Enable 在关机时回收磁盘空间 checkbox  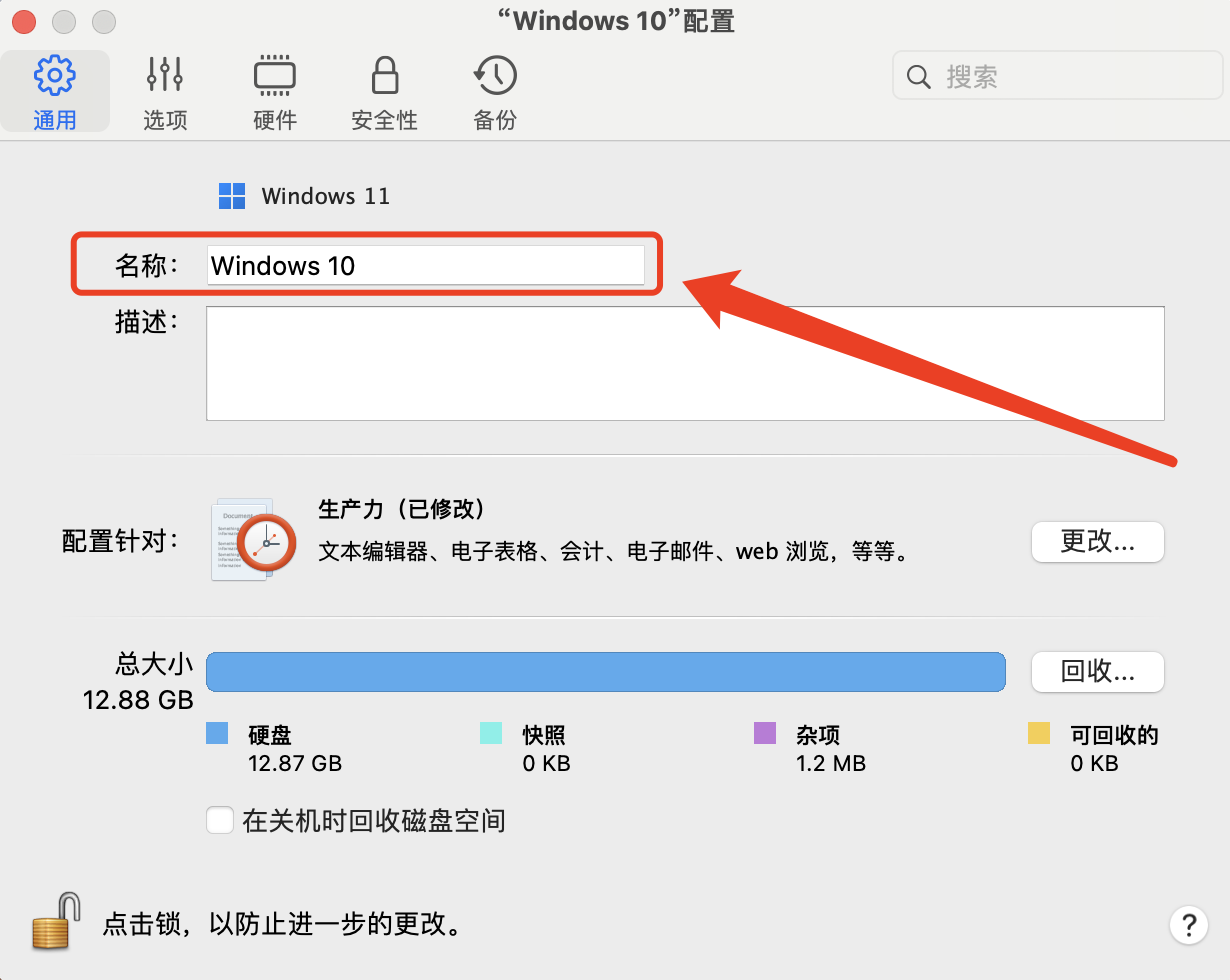220,821
